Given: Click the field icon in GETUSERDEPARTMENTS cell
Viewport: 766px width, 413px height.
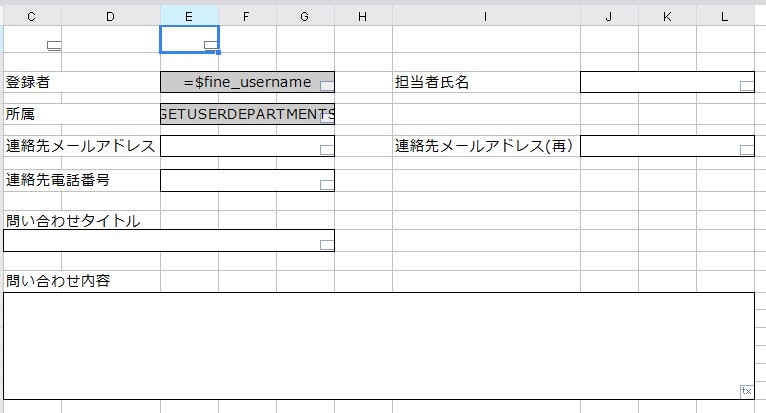Looking at the screenshot, I should (327, 118).
